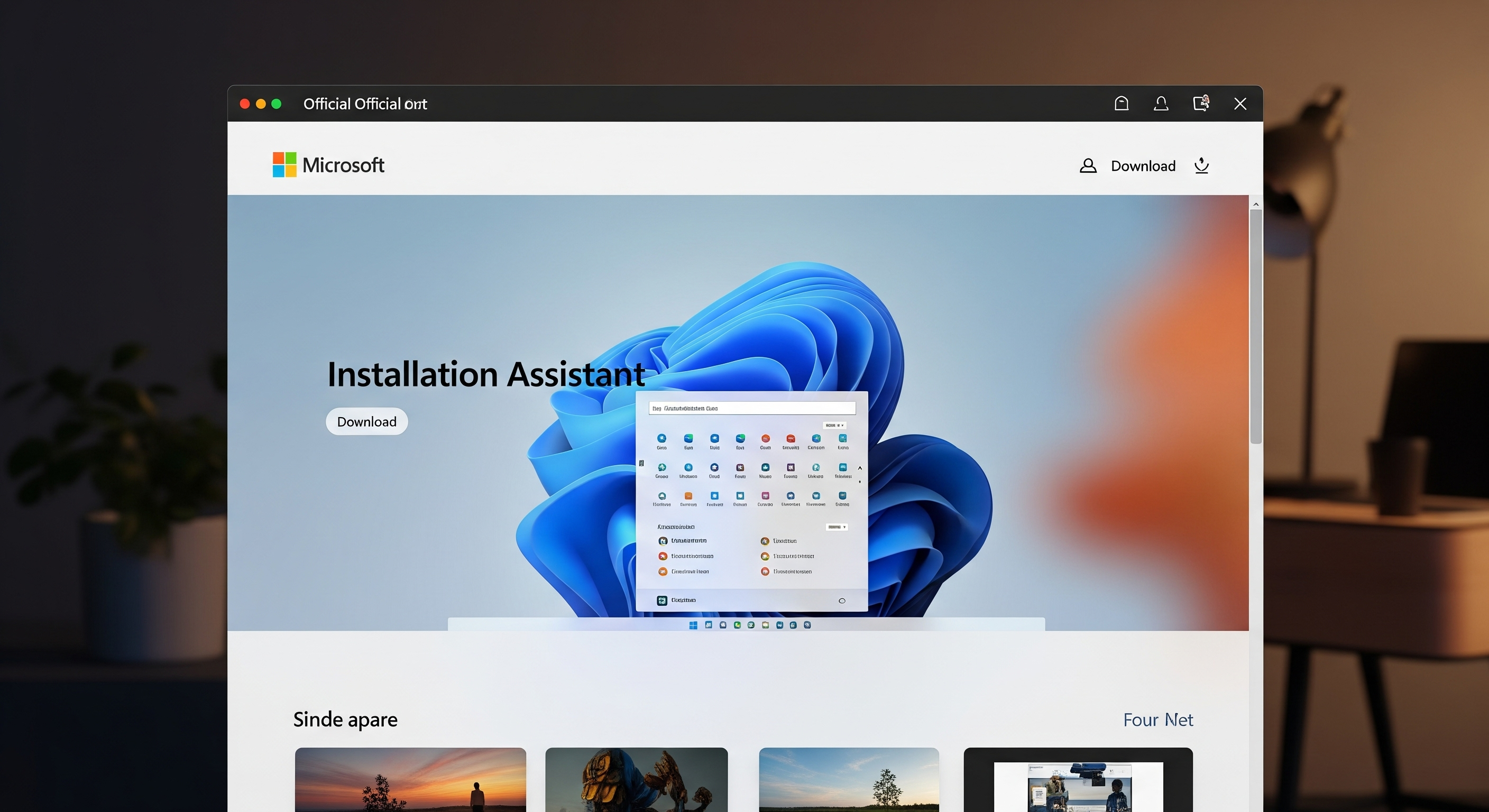
Task: Click the "Microsoft" wordmark text
Action: (x=343, y=165)
